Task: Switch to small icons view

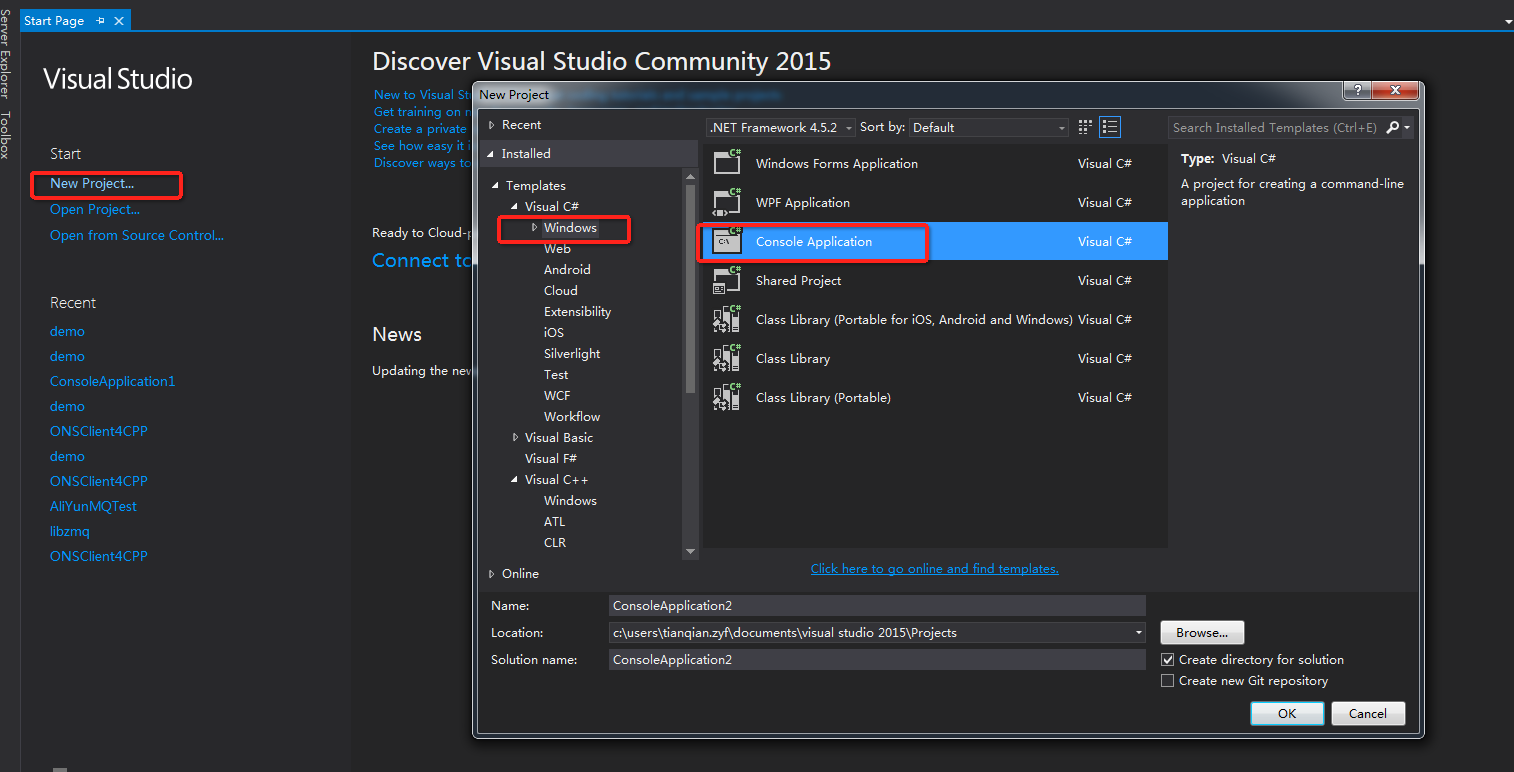Action: coord(1086,127)
